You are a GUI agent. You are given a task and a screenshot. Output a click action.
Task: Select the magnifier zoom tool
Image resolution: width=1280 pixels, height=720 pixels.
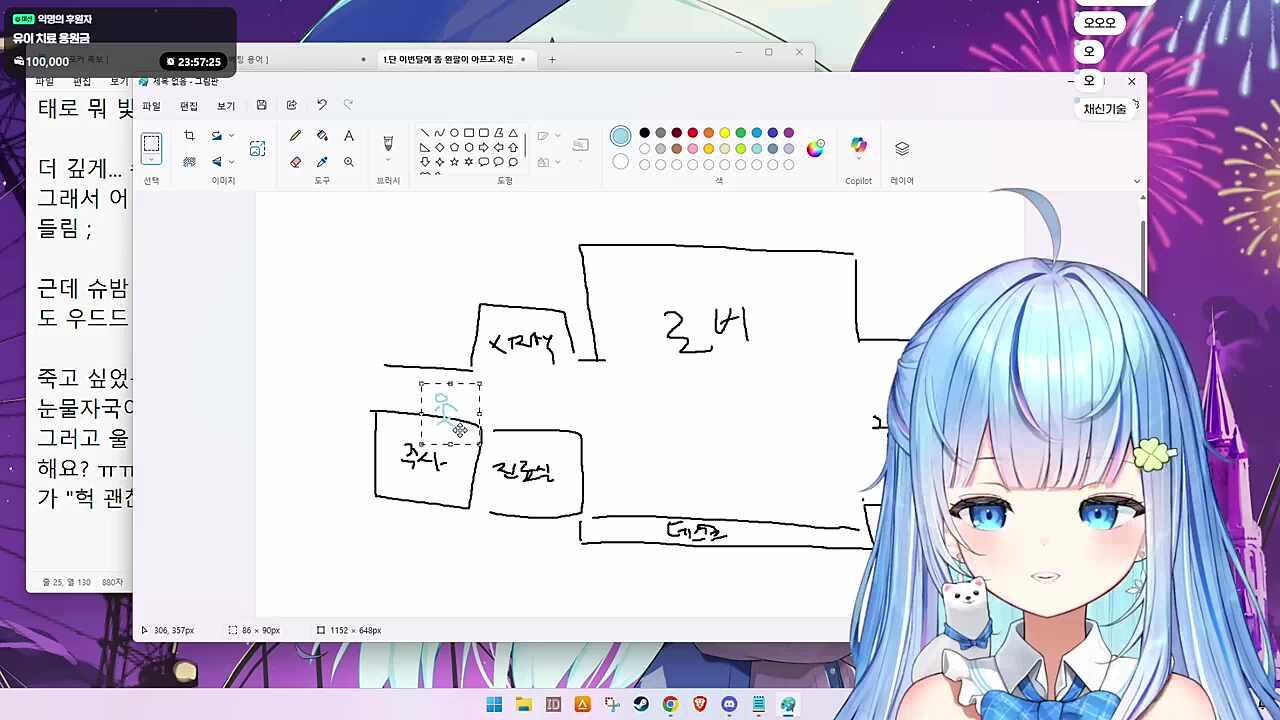click(x=348, y=162)
